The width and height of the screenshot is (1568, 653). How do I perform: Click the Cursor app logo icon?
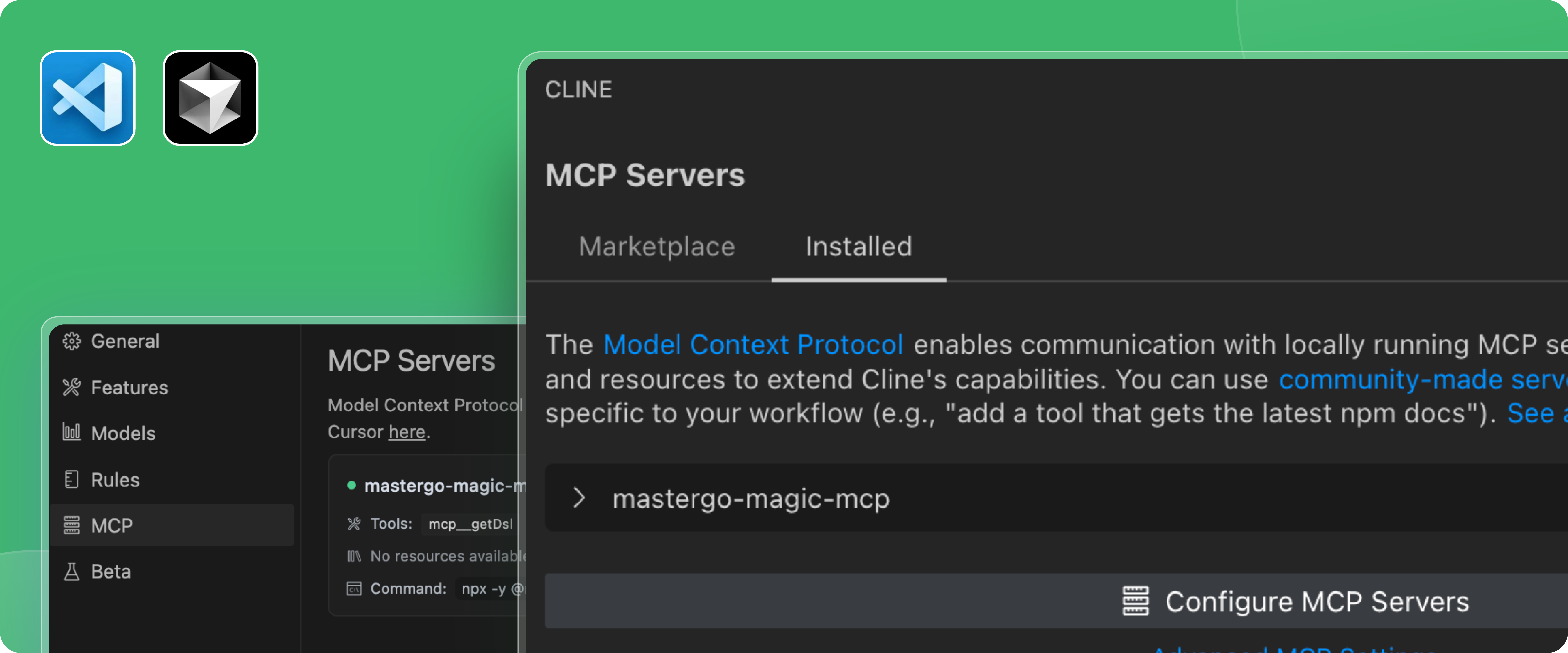[x=211, y=98]
